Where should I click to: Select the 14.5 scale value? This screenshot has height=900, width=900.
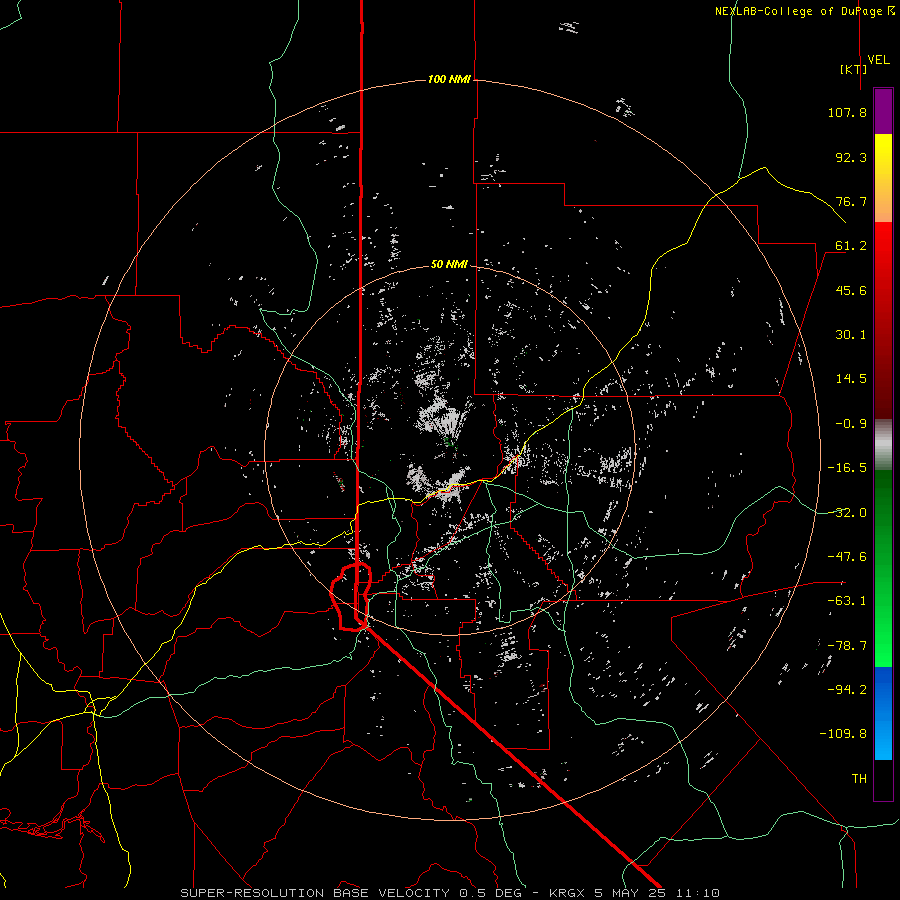coord(851,379)
